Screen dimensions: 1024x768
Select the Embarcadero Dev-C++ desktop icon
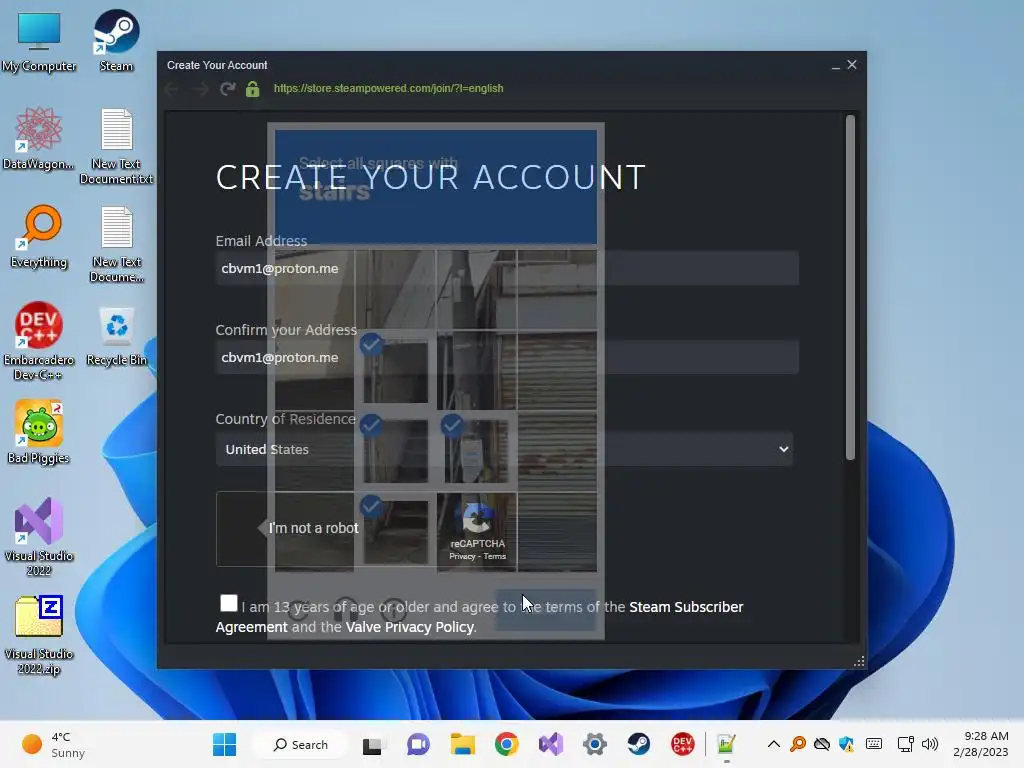(x=39, y=341)
